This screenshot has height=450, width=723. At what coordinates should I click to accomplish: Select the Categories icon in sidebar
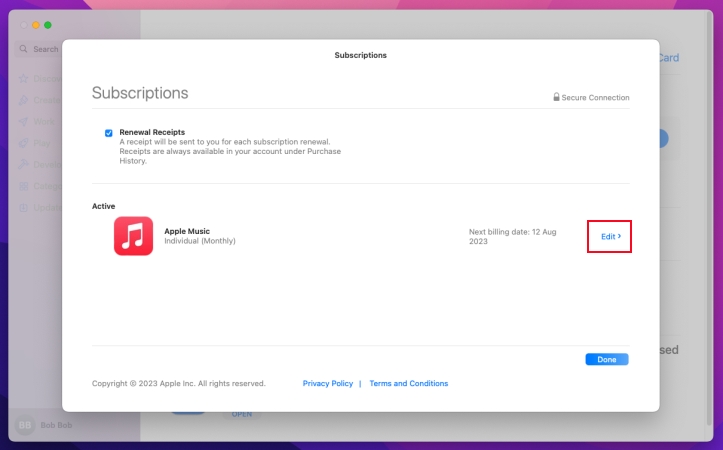pos(23,186)
